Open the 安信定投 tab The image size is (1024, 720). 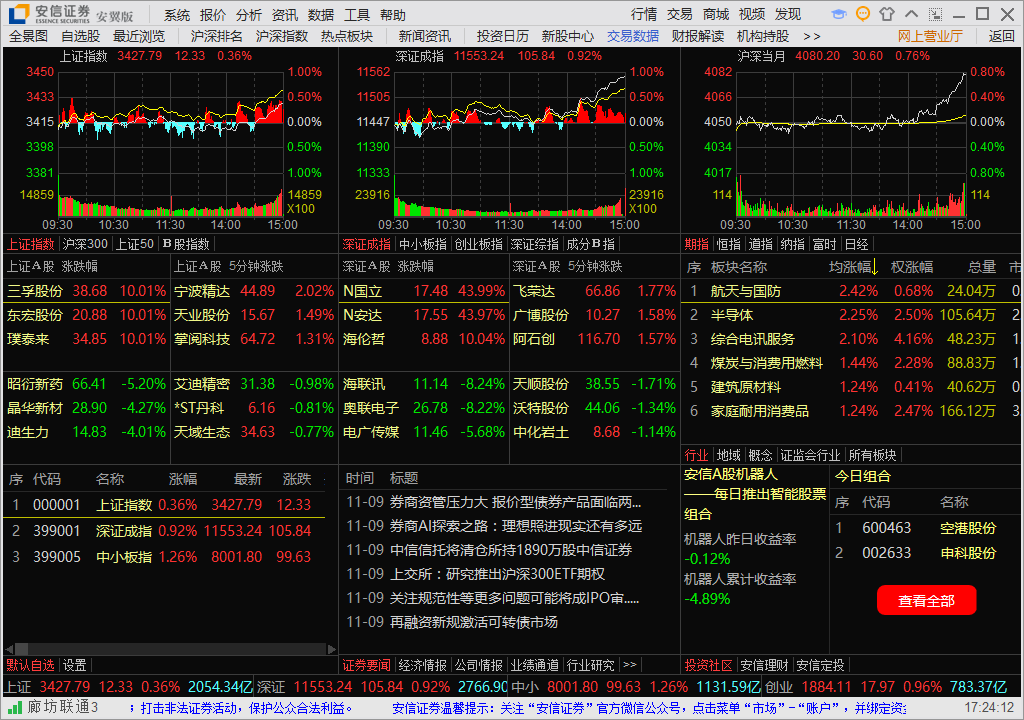click(x=820, y=665)
